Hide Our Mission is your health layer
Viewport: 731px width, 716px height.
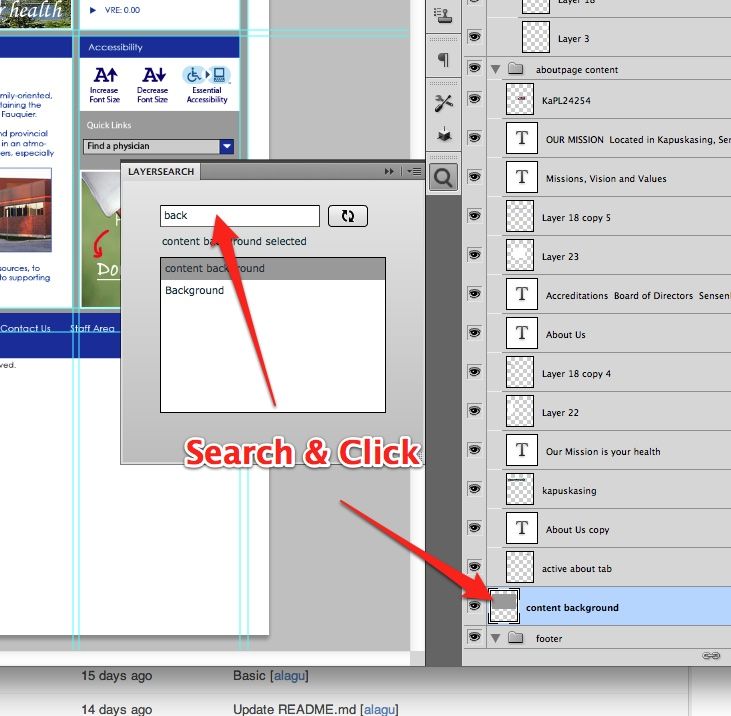pos(474,449)
